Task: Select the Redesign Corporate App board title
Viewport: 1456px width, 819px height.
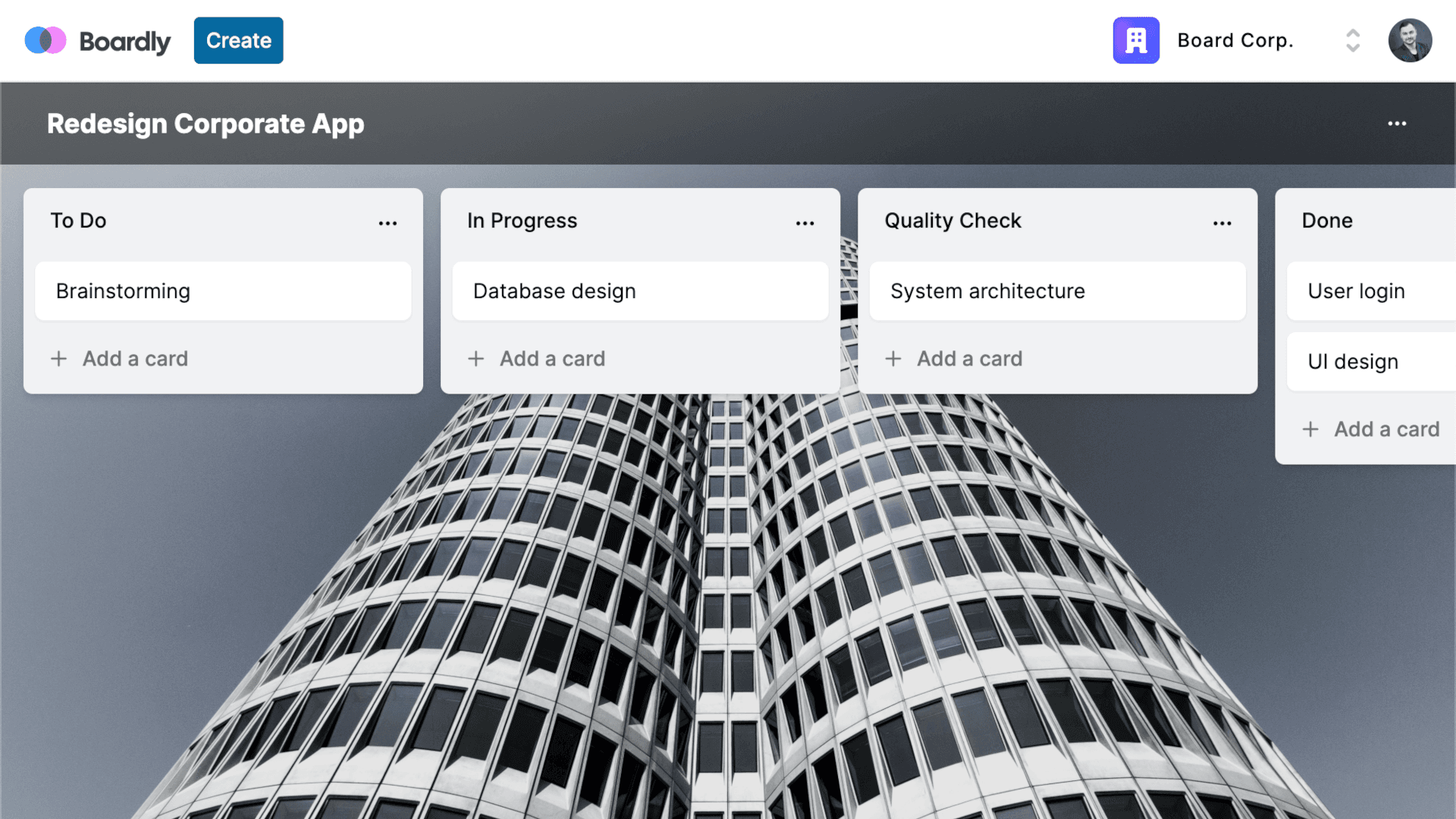Action: coord(205,123)
